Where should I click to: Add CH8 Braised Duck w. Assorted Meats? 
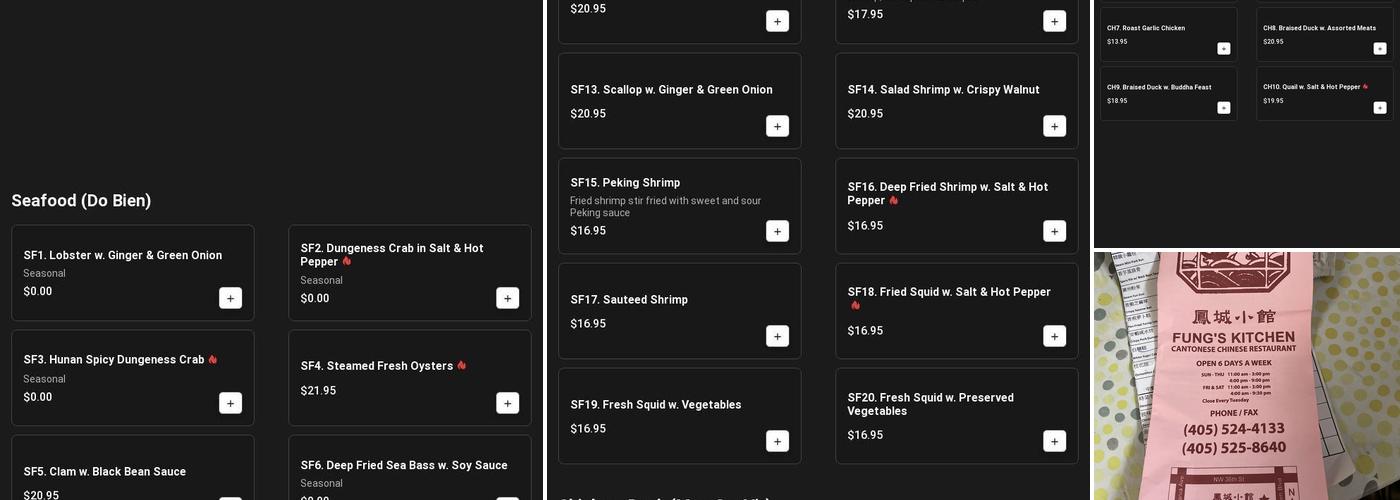coord(1380,48)
